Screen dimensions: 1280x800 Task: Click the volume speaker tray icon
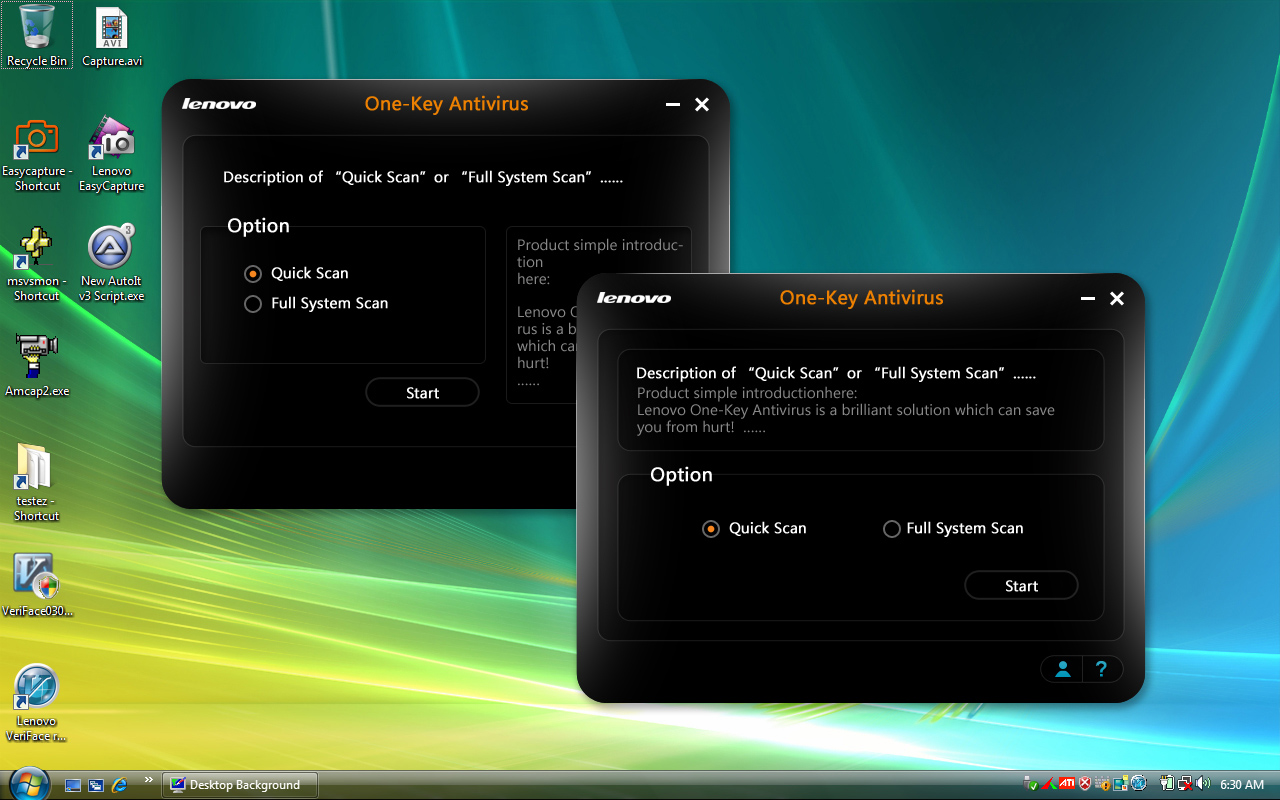[x=1203, y=784]
